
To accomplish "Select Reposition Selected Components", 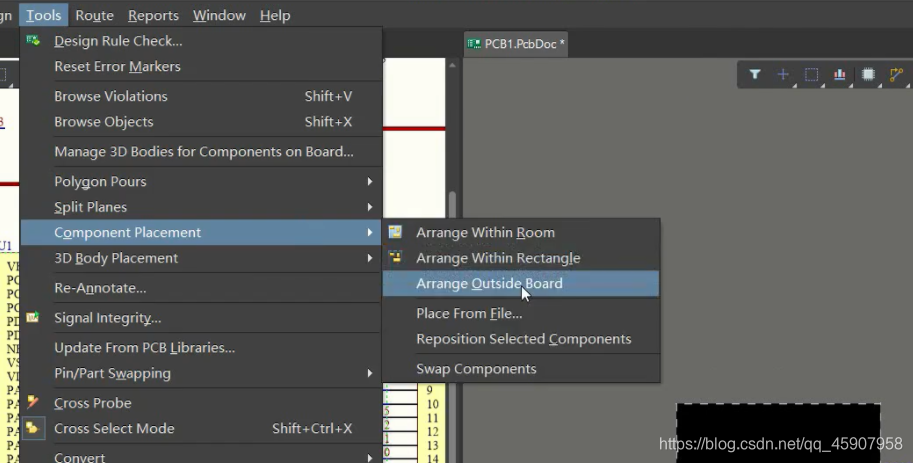I will (x=521, y=339).
